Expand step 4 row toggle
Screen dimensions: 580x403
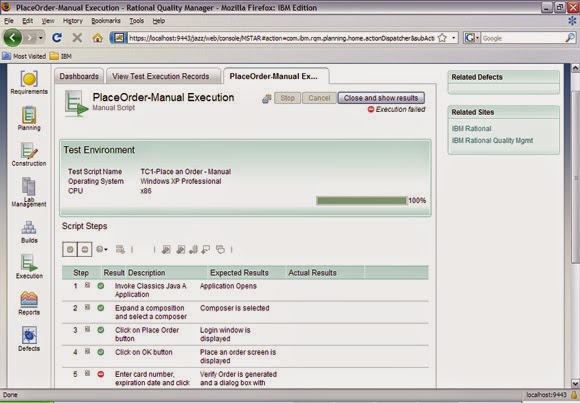[x=87, y=351]
